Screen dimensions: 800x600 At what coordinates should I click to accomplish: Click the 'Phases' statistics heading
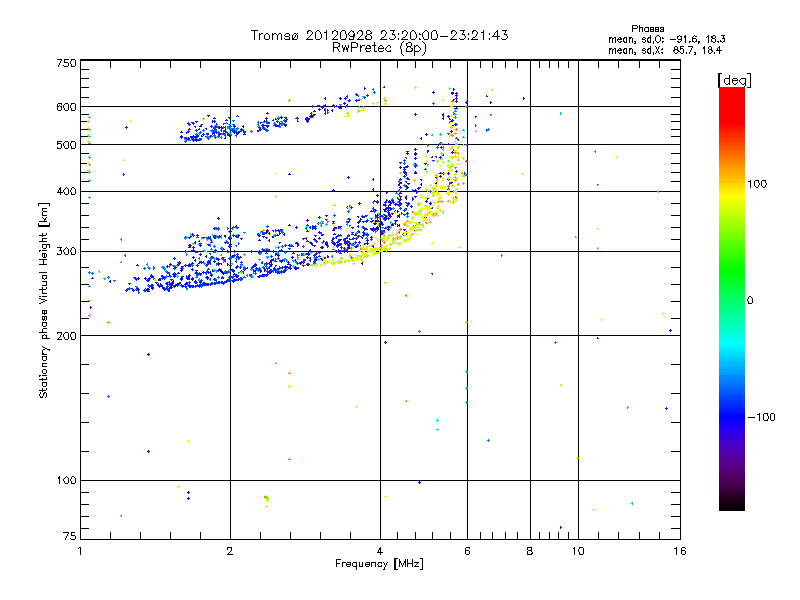click(647, 29)
